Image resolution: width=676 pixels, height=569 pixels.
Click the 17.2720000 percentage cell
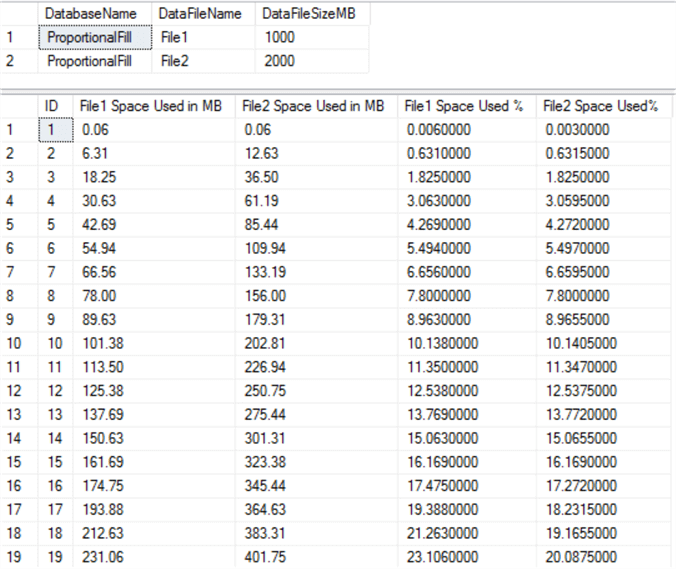click(x=604, y=486)
